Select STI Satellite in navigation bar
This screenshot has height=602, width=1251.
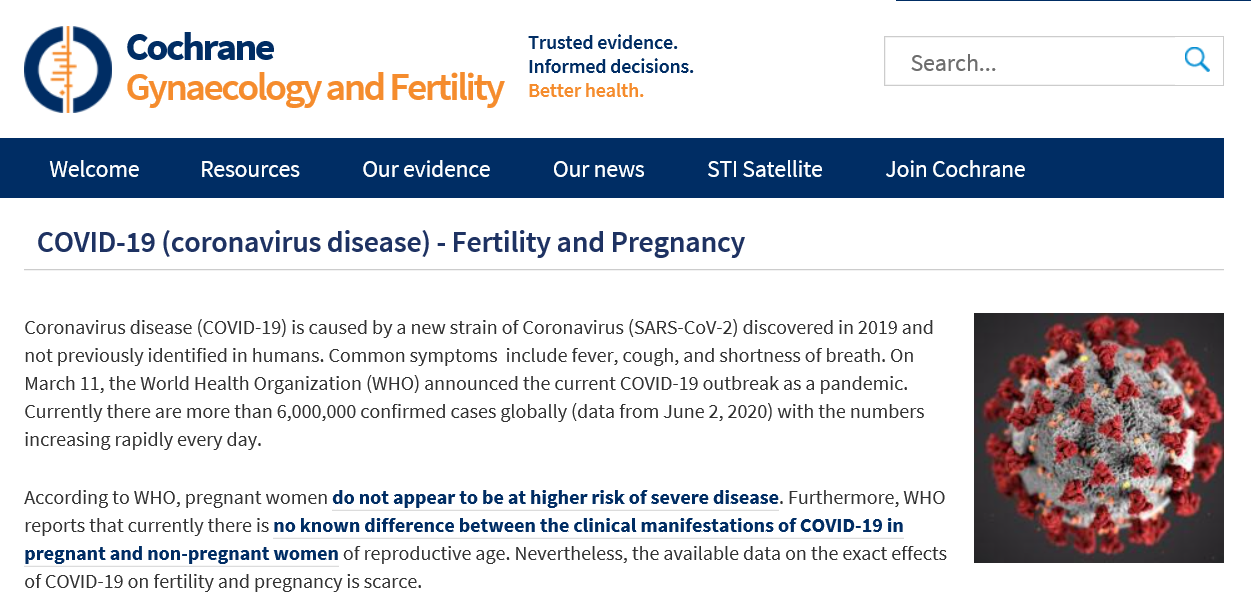tap(765, 169)
